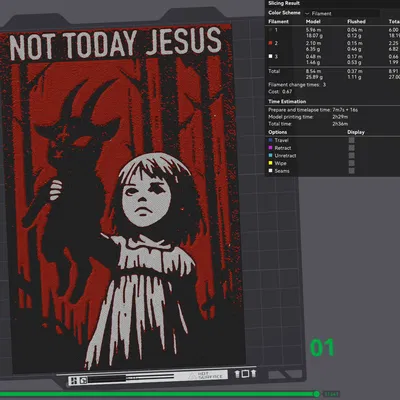Click the 0.48 m model length value
The image size is (400, 400).
(x=314, y=56)
